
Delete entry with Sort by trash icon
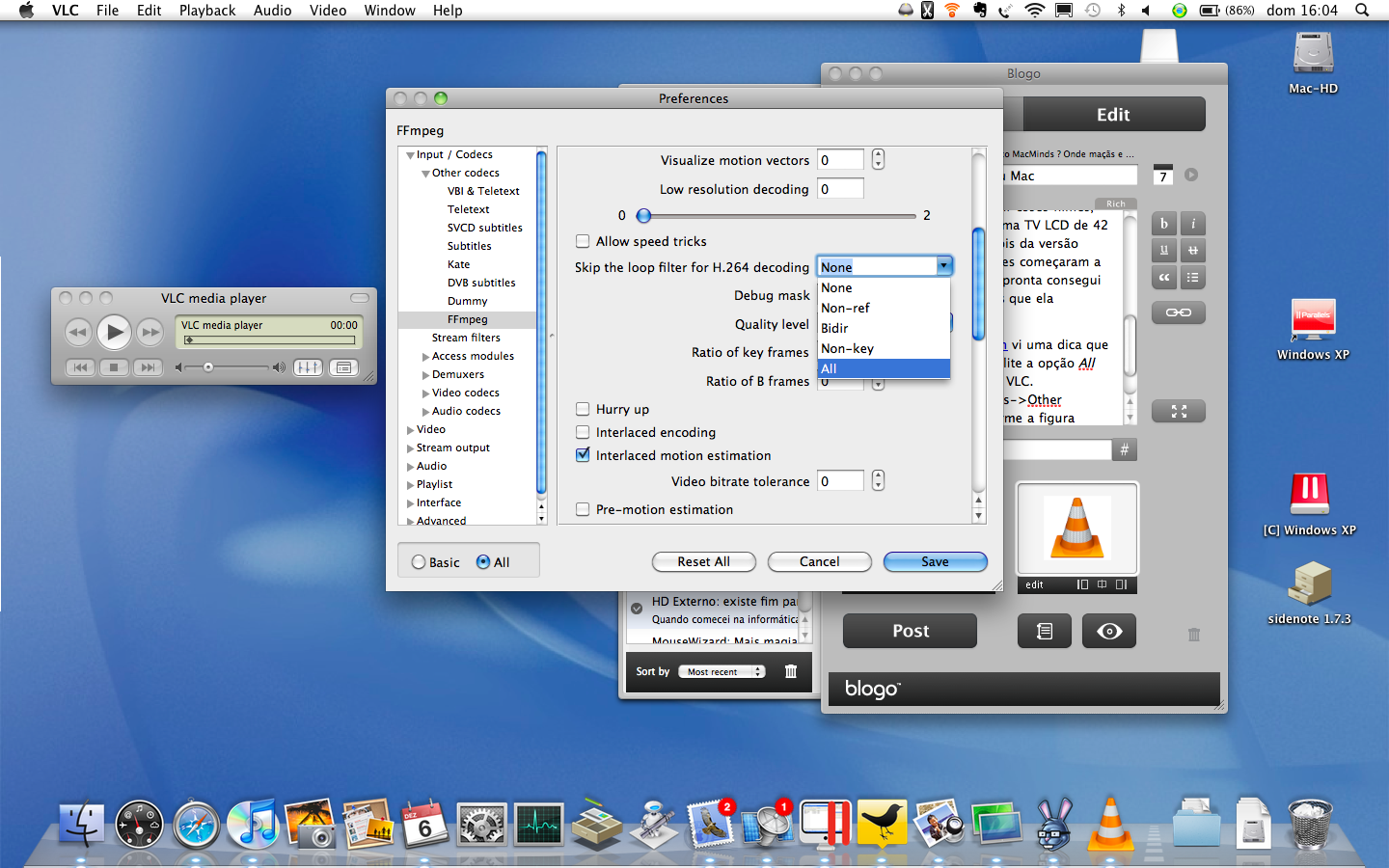click(791, 671)
